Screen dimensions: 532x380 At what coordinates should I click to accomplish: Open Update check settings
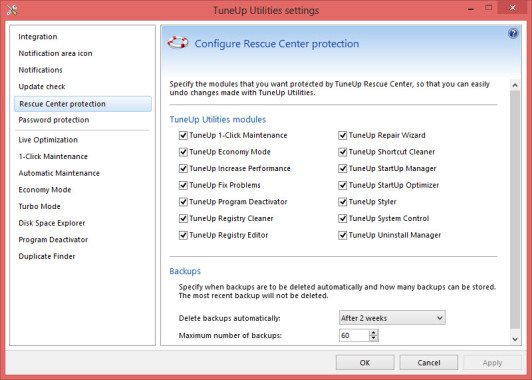click(x=42, y=87)
